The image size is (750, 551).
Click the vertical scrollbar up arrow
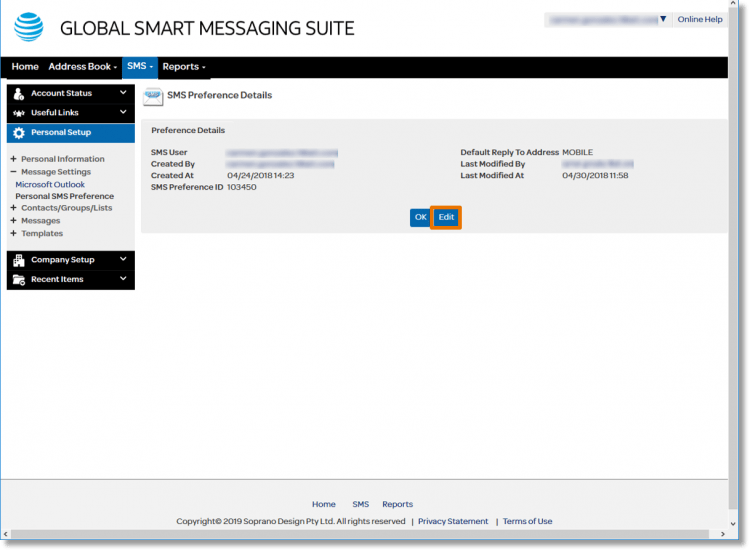pos(733,3)
